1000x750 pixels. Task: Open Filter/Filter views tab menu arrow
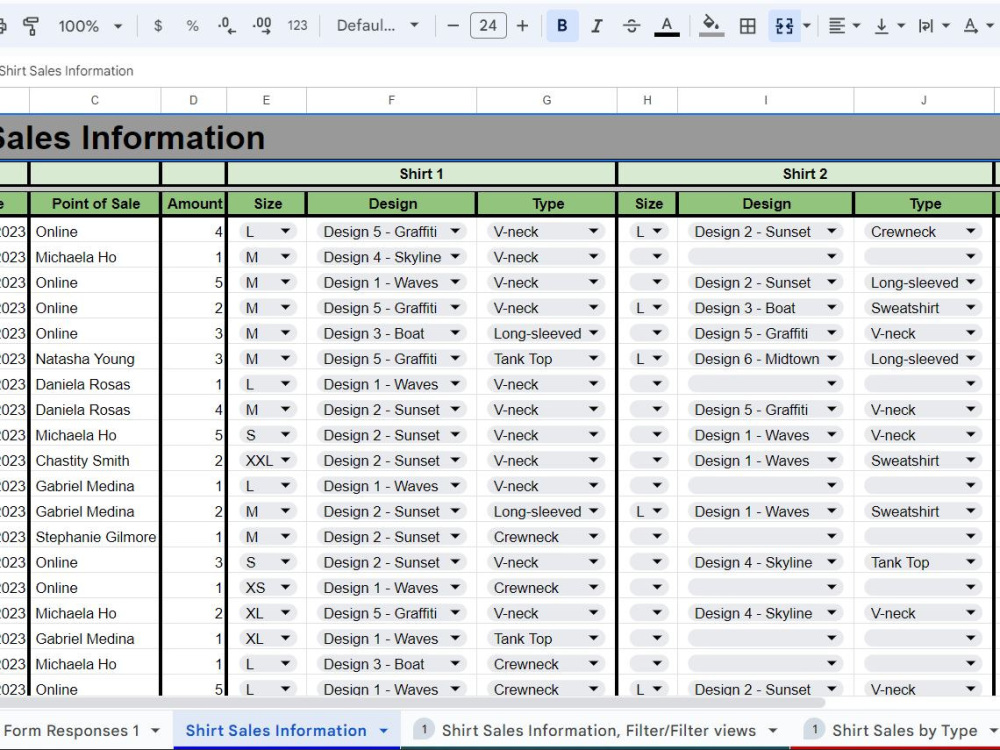[x=772, y=731]
